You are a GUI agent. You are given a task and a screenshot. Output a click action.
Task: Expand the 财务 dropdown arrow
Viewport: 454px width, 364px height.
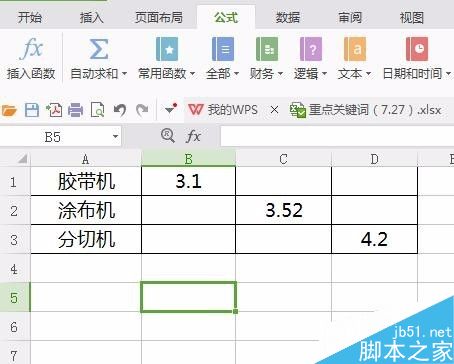(280, 74)
